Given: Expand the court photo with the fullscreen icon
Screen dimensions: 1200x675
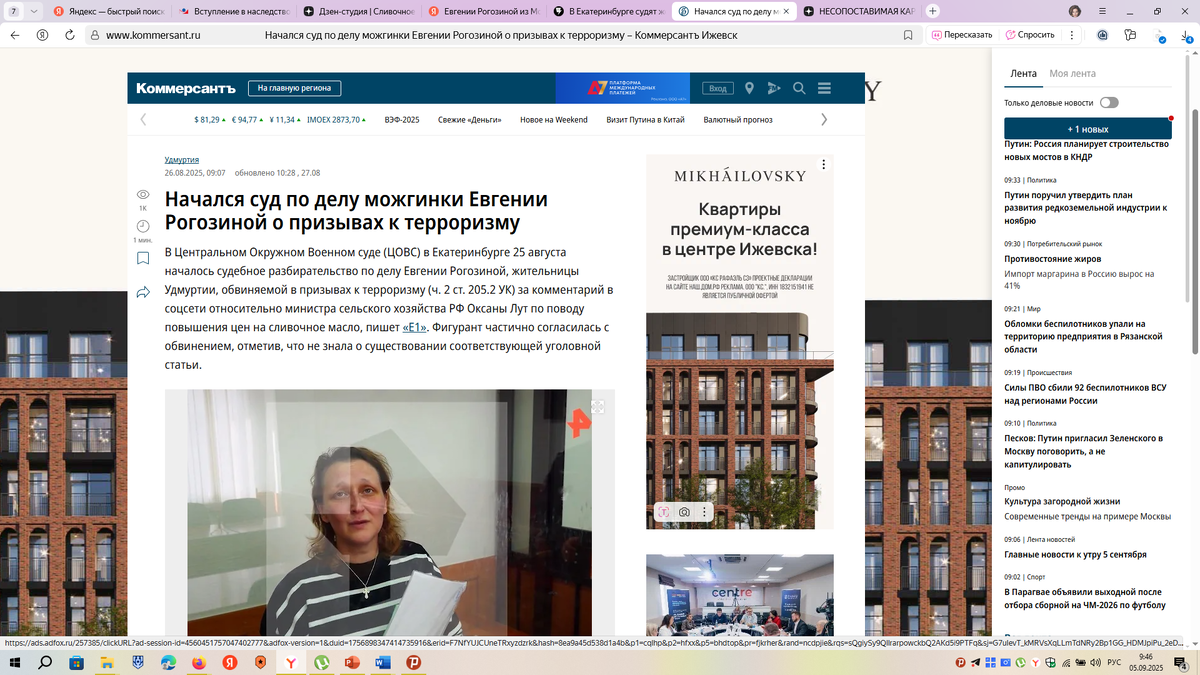Looking at the screenshot, I should tap(597, 406).
